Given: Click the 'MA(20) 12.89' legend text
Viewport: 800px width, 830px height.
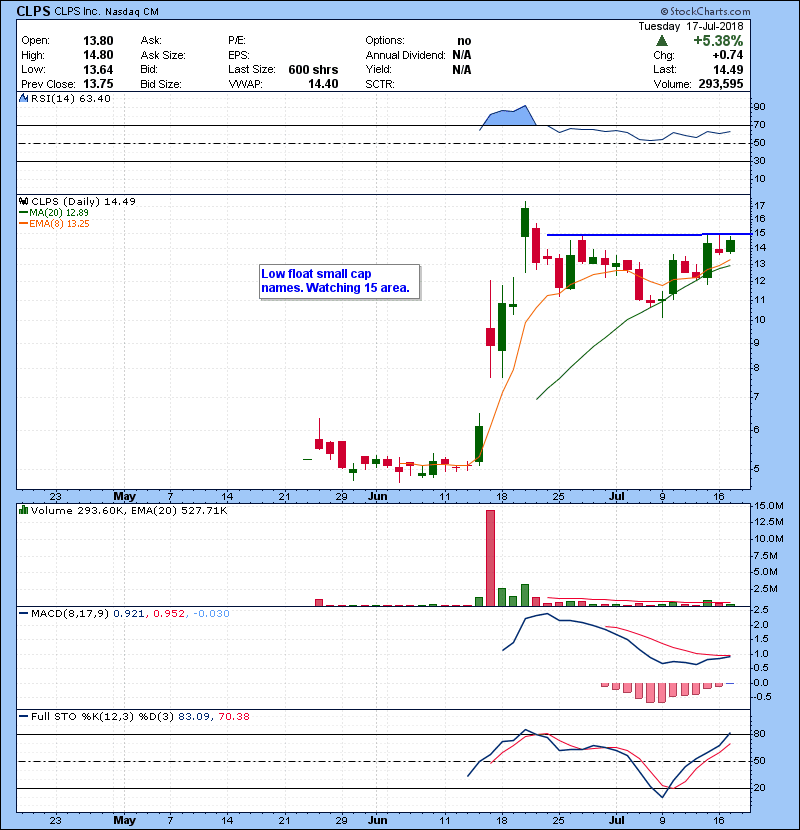Looking at the screenshot, I should [59, 212].
